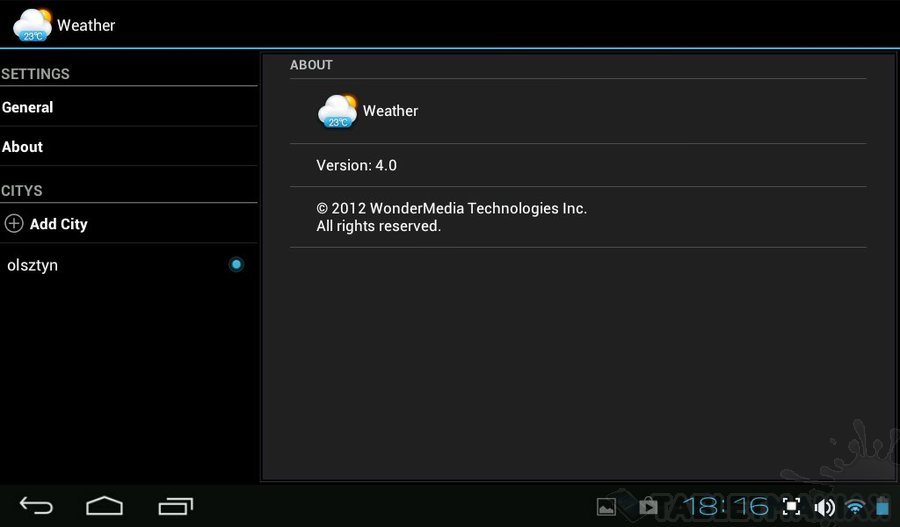Tap the volume speaker icon
Screen dimensions: 900x527
[x=824, y=507]
